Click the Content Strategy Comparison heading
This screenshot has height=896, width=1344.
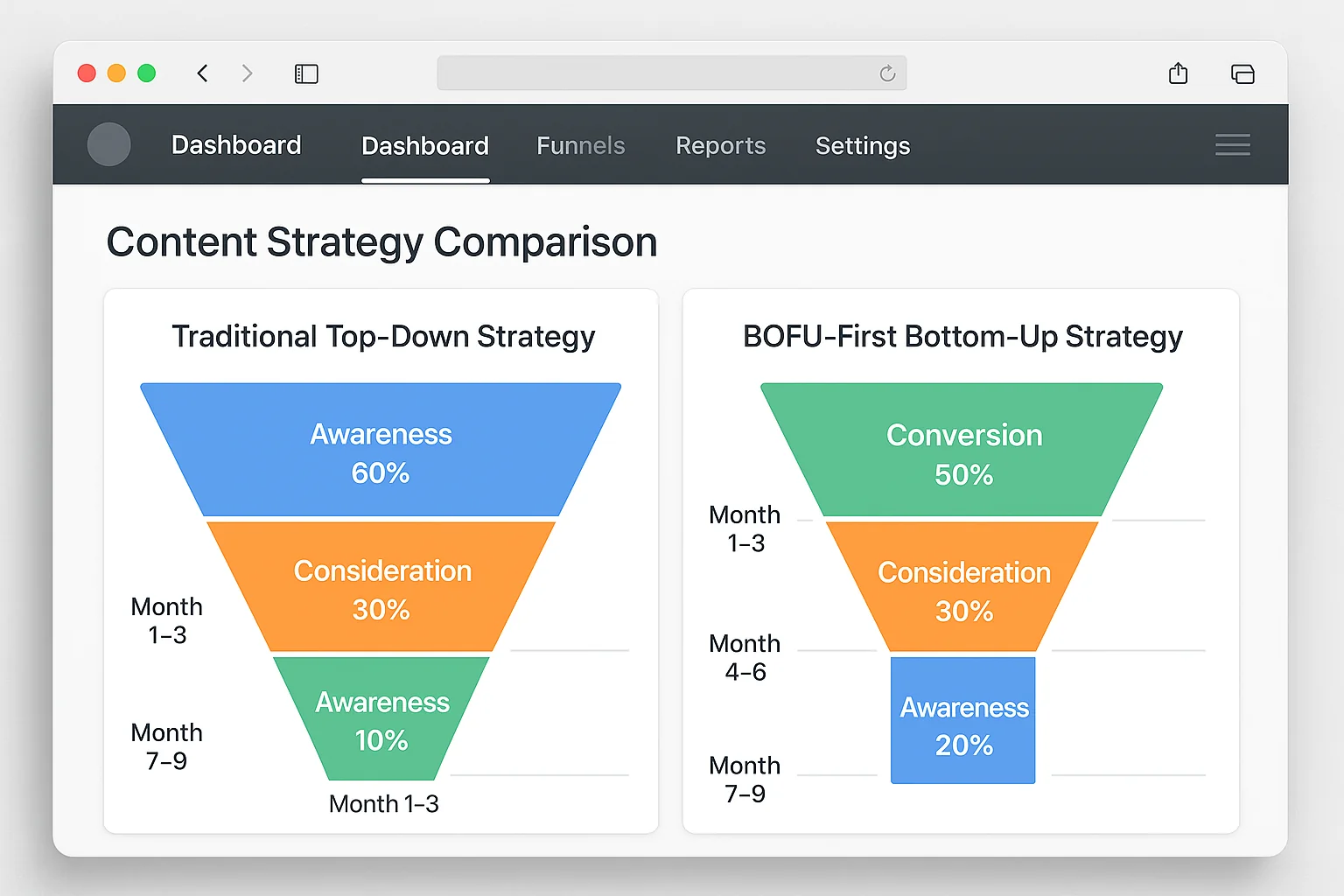[381, 242]
